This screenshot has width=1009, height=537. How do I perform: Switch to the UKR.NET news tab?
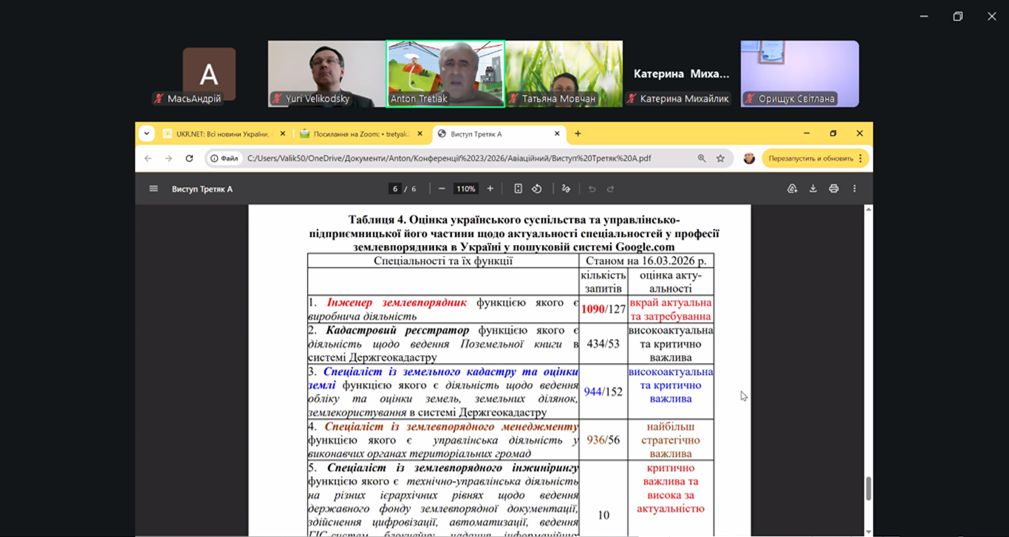point(215,133)
